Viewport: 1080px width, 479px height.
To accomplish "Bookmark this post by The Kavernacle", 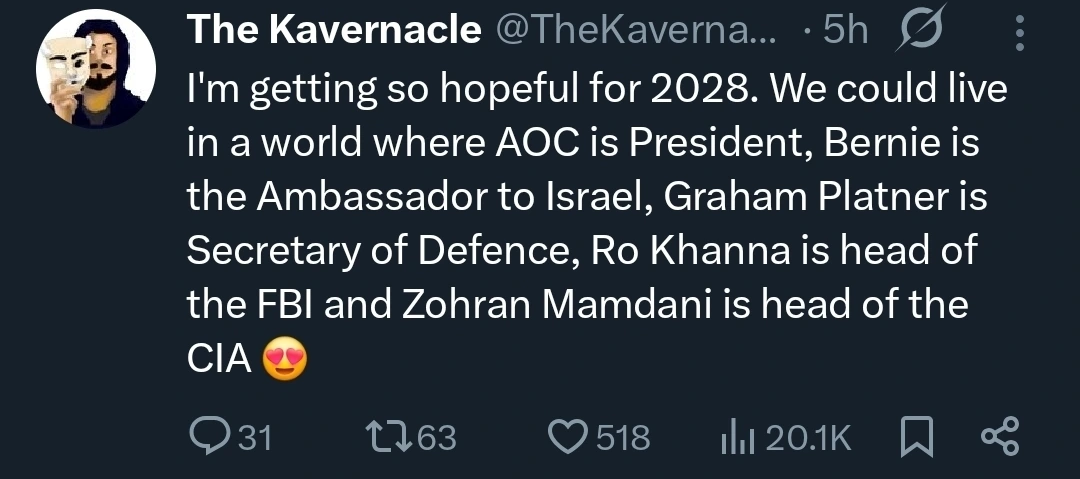I will (x=915, y=436).
